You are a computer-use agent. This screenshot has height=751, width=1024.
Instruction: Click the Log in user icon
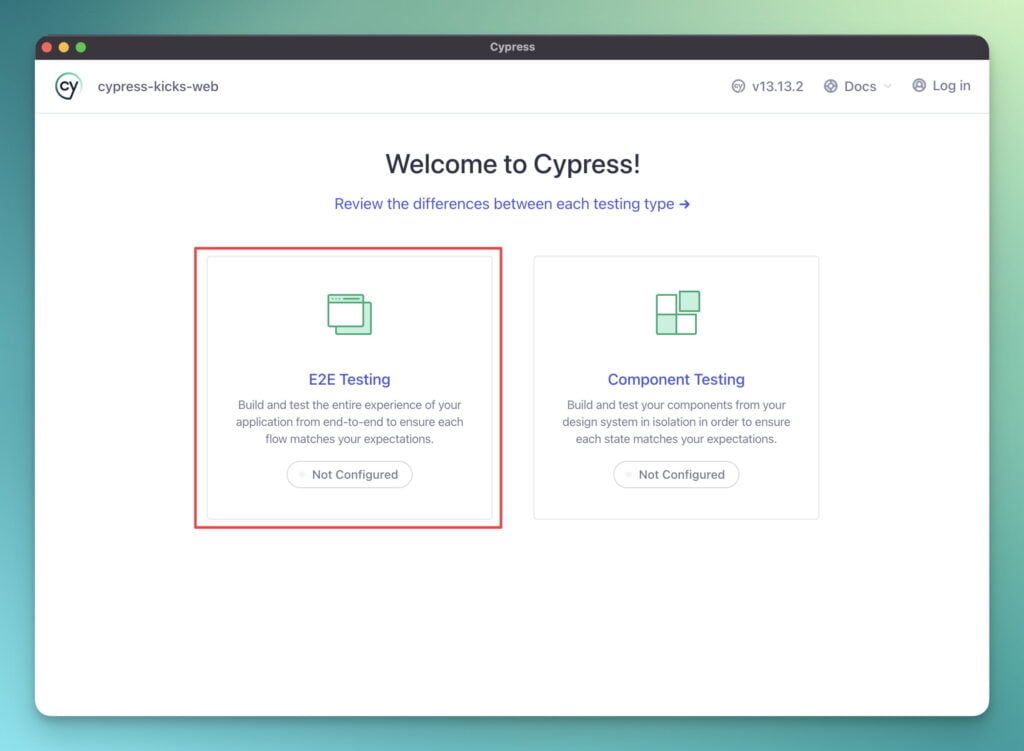(919, 86)
